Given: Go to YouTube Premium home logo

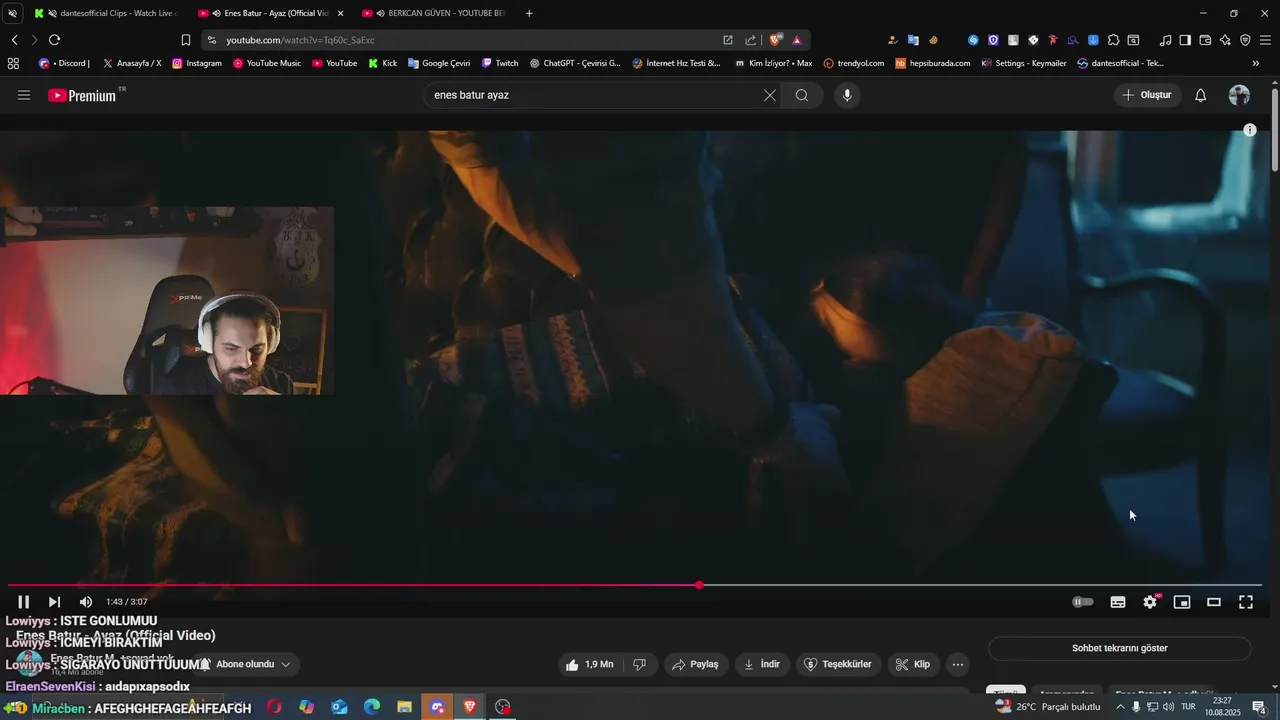Looking at the screenshot, I should coord(82,95).
